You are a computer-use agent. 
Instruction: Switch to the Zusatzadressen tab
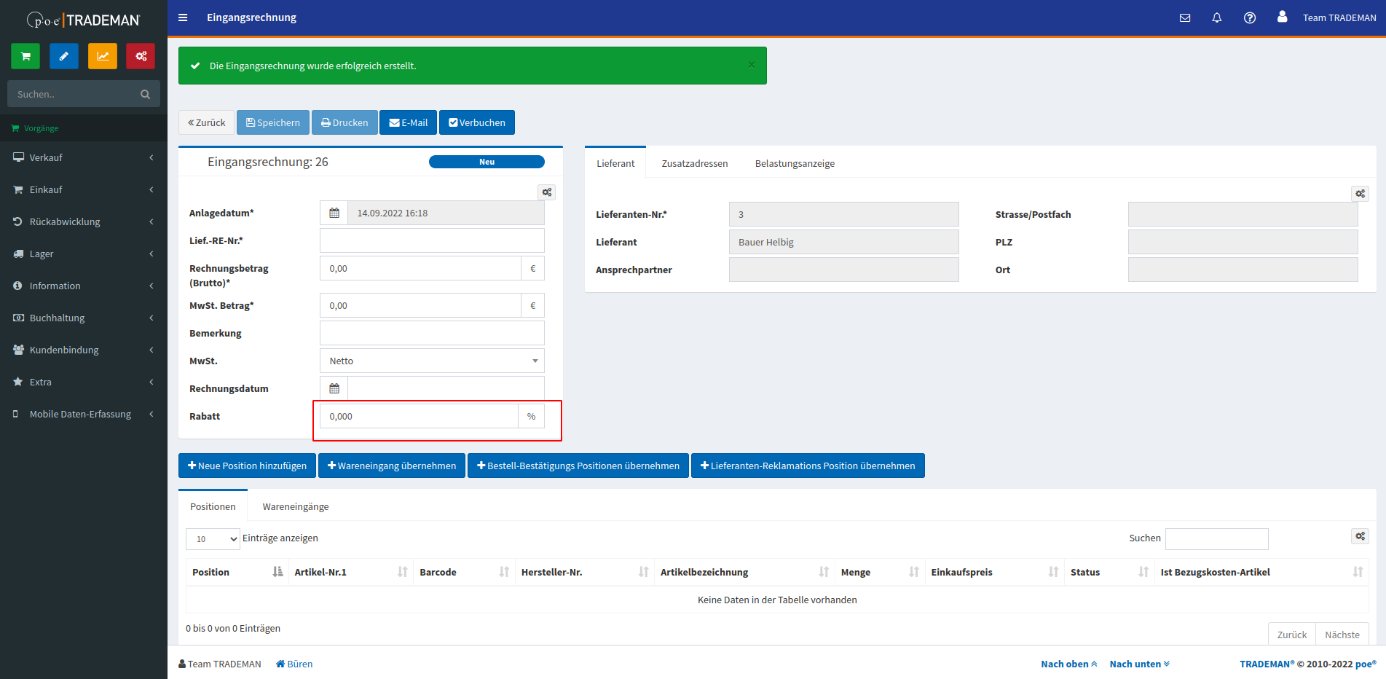coord(694,163)
